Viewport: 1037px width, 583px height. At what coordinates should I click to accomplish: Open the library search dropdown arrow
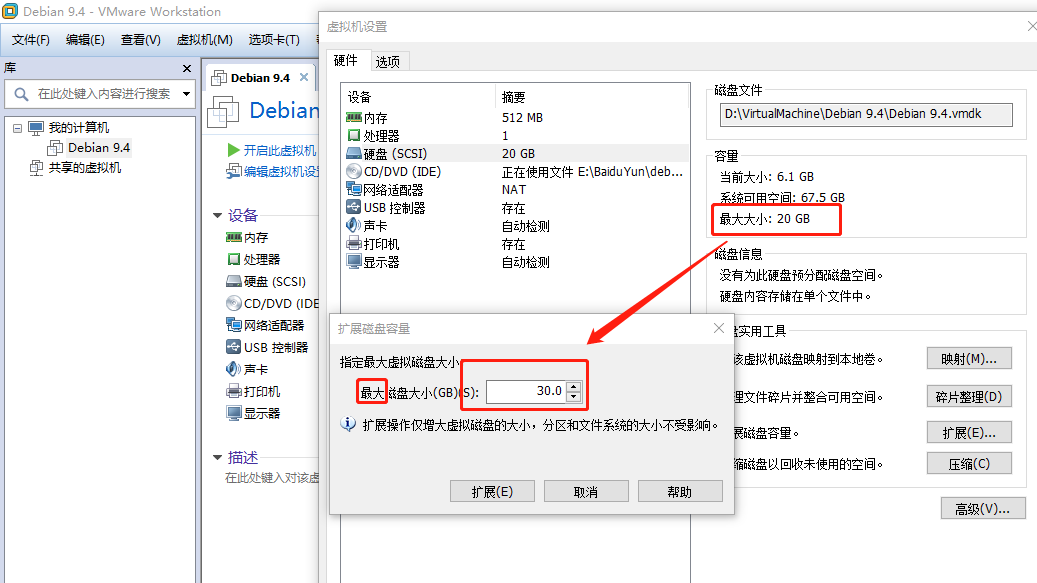(x=187, y=94)
